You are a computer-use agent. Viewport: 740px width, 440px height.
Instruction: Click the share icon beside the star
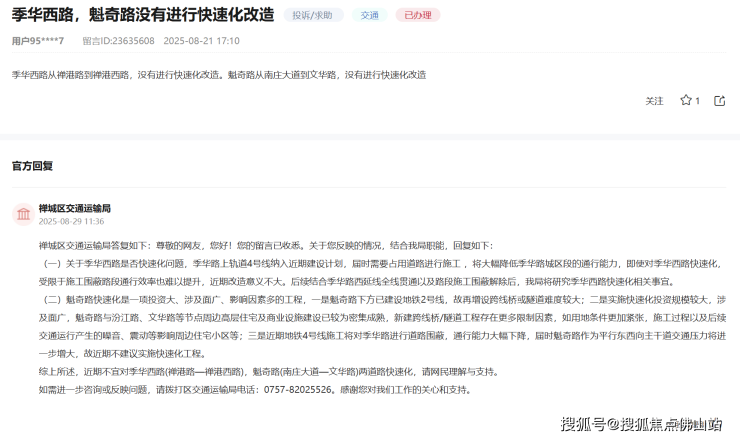(x=720, y=101)
